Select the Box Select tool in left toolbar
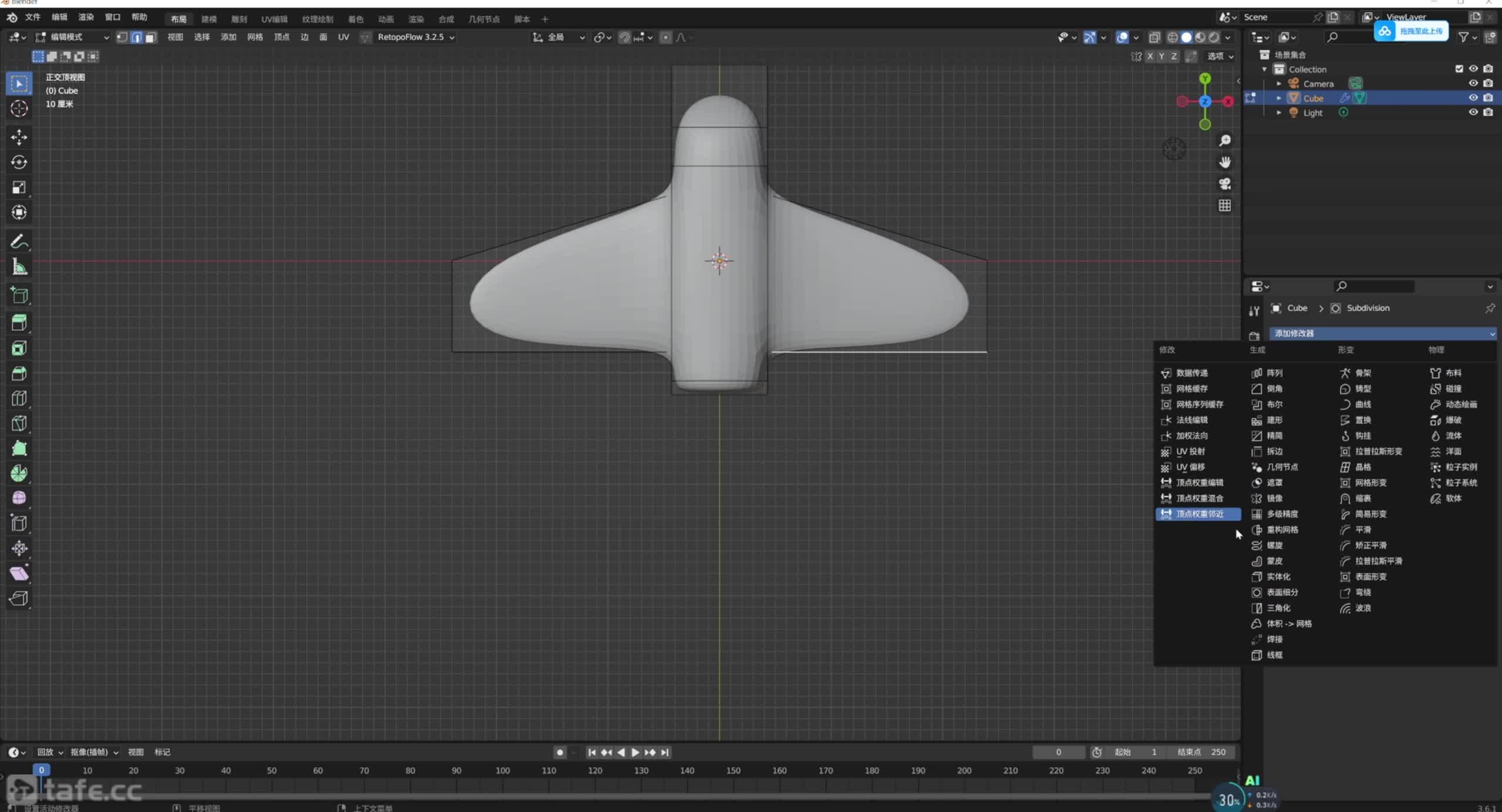The height and width of the screenshot is (812, 1502). (x=19, y=84)
